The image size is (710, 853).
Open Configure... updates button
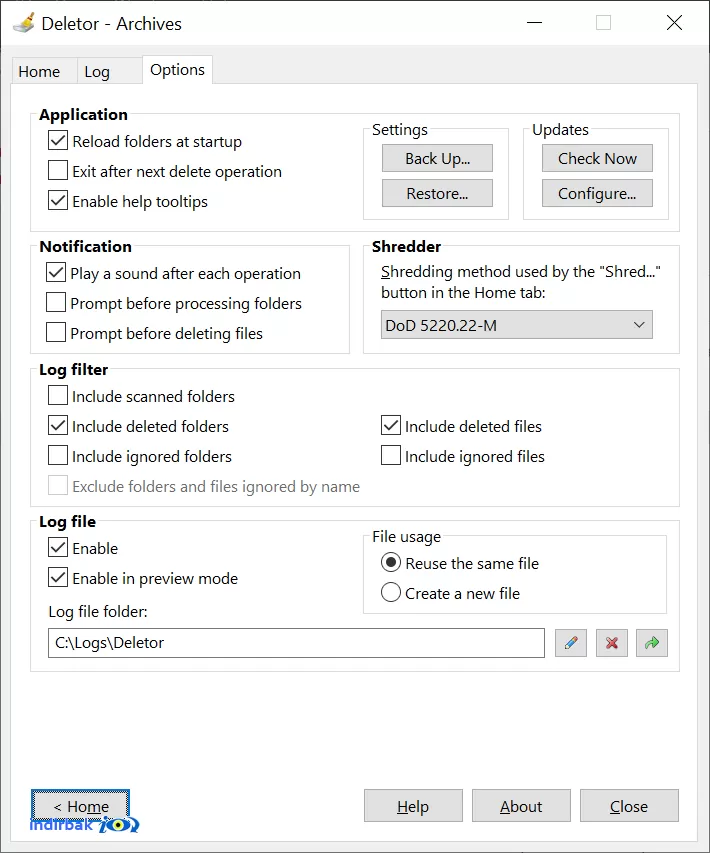pyautogui.click(x=597, y=193)
